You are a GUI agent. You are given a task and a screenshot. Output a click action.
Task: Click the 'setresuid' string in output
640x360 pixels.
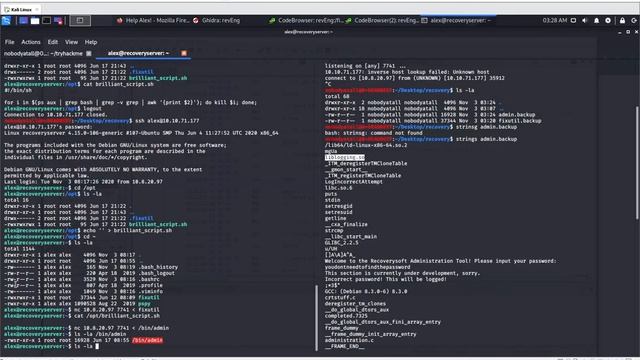338,212
